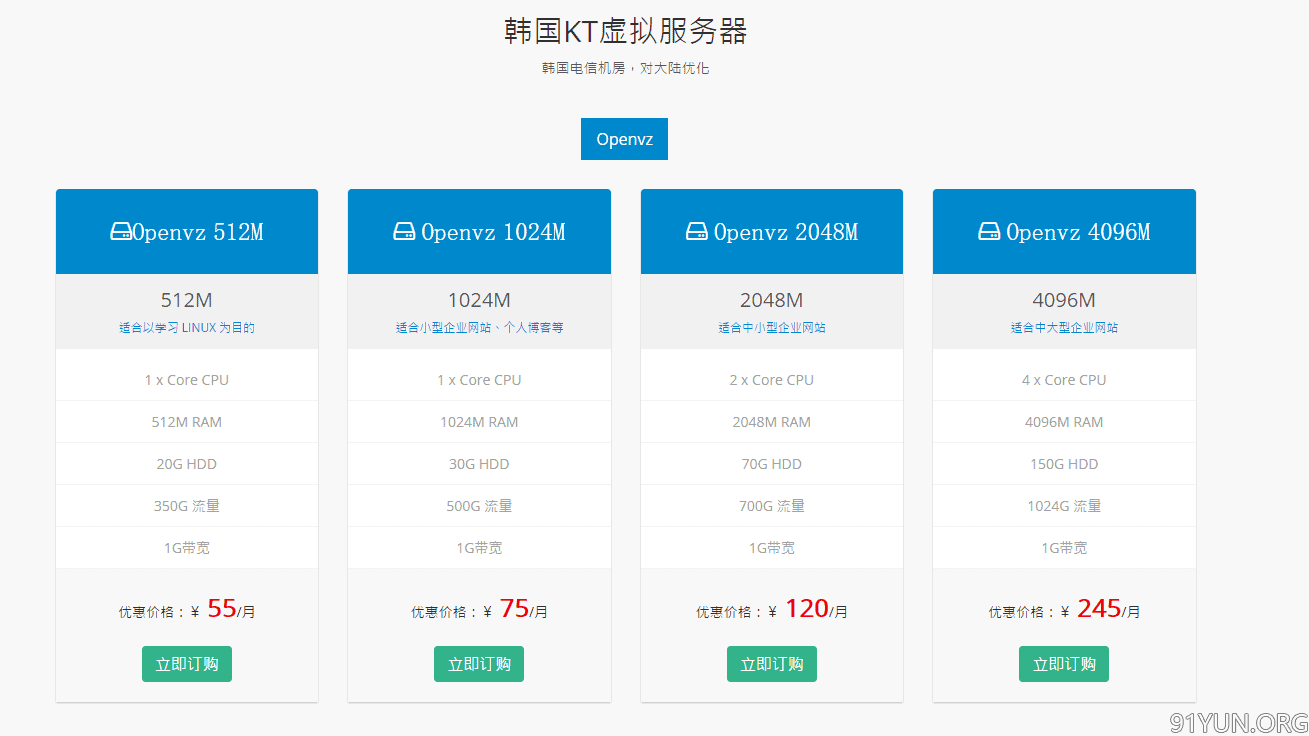Click the 4 x Core CPU row
This screenshot has height=736, width=1309.
[1064, 380]
